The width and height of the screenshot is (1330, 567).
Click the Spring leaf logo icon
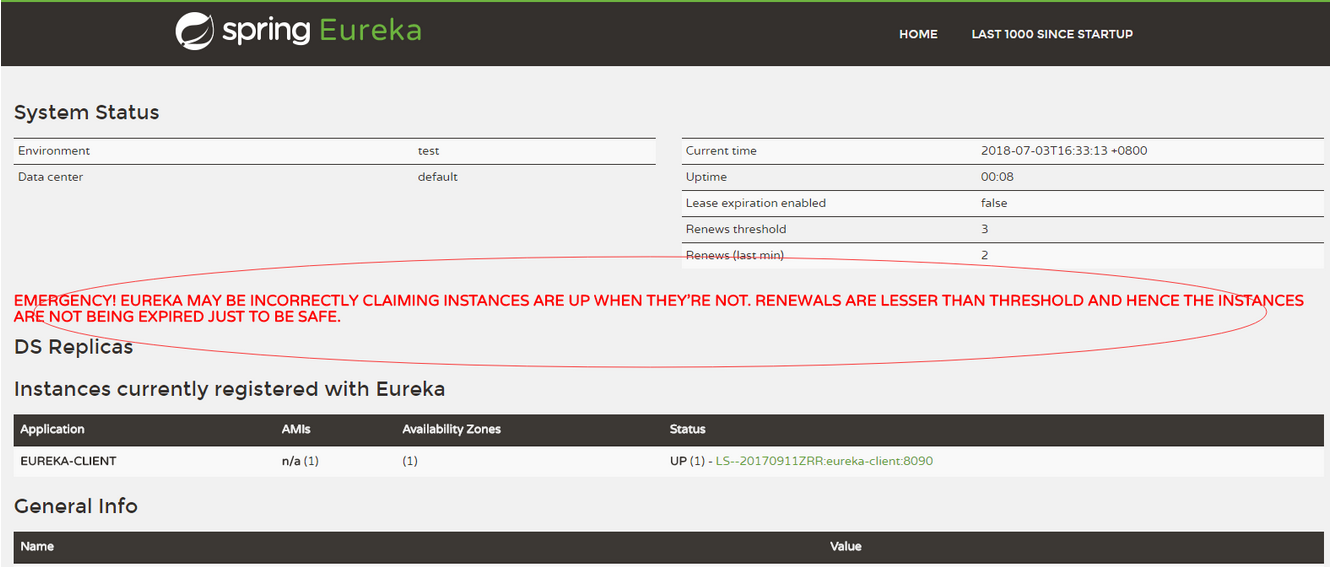195,31
